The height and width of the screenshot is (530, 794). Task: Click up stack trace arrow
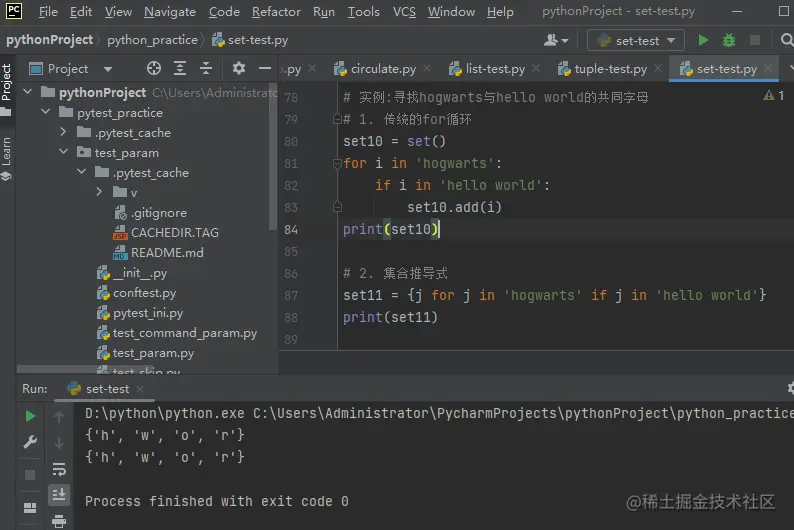[59, 417]
